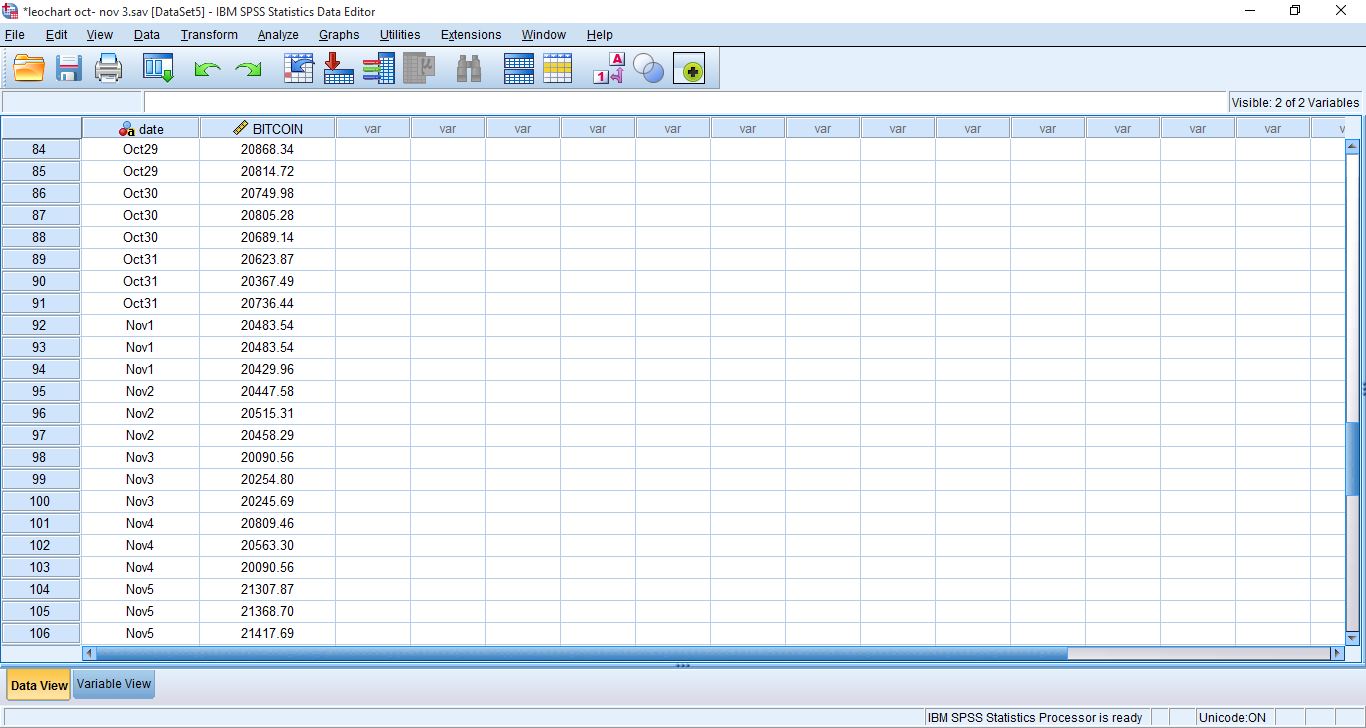1366x728 pixels.
Task: Open the Analyze menu
Action: (278, 34)
